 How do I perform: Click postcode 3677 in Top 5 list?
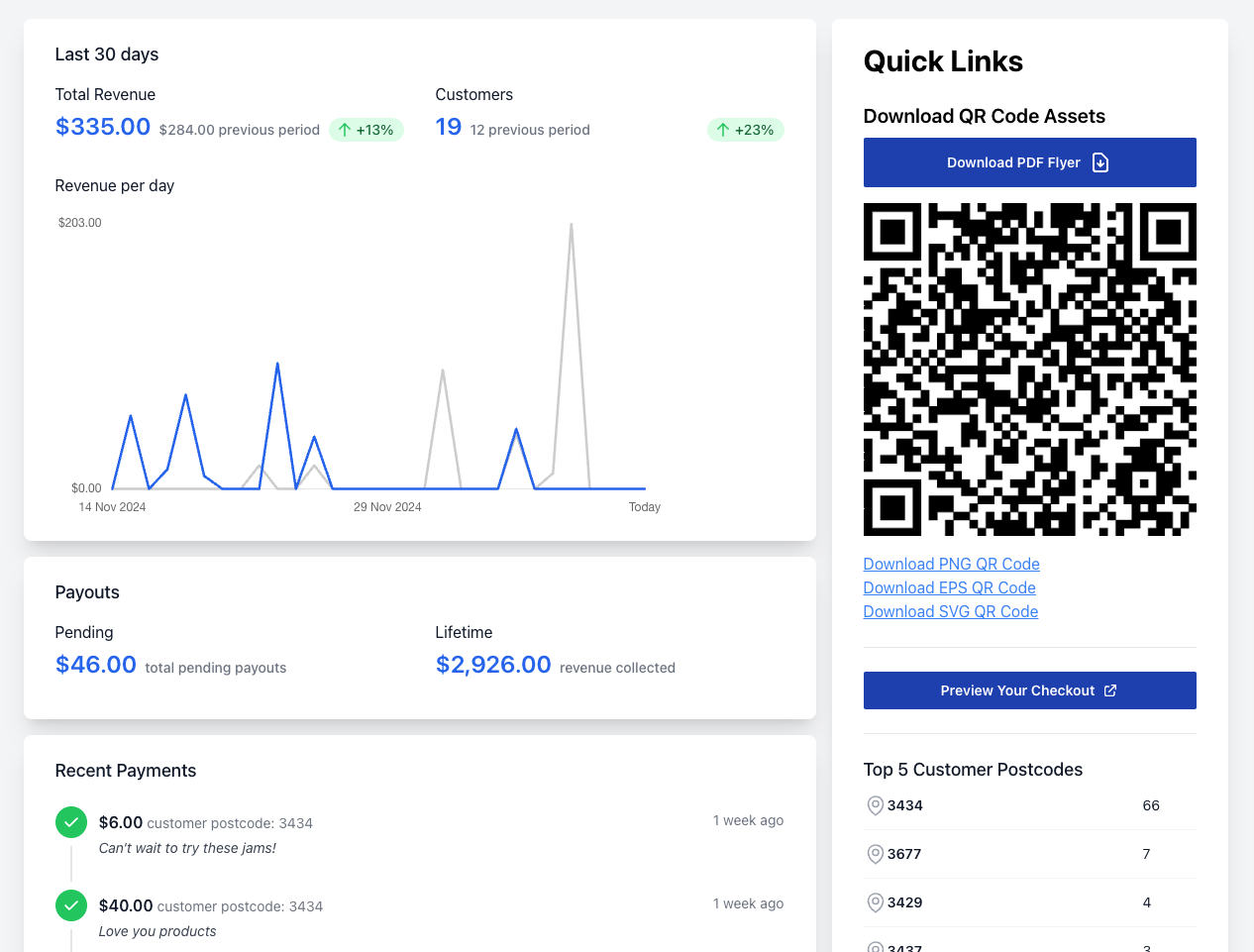[904, 854]
